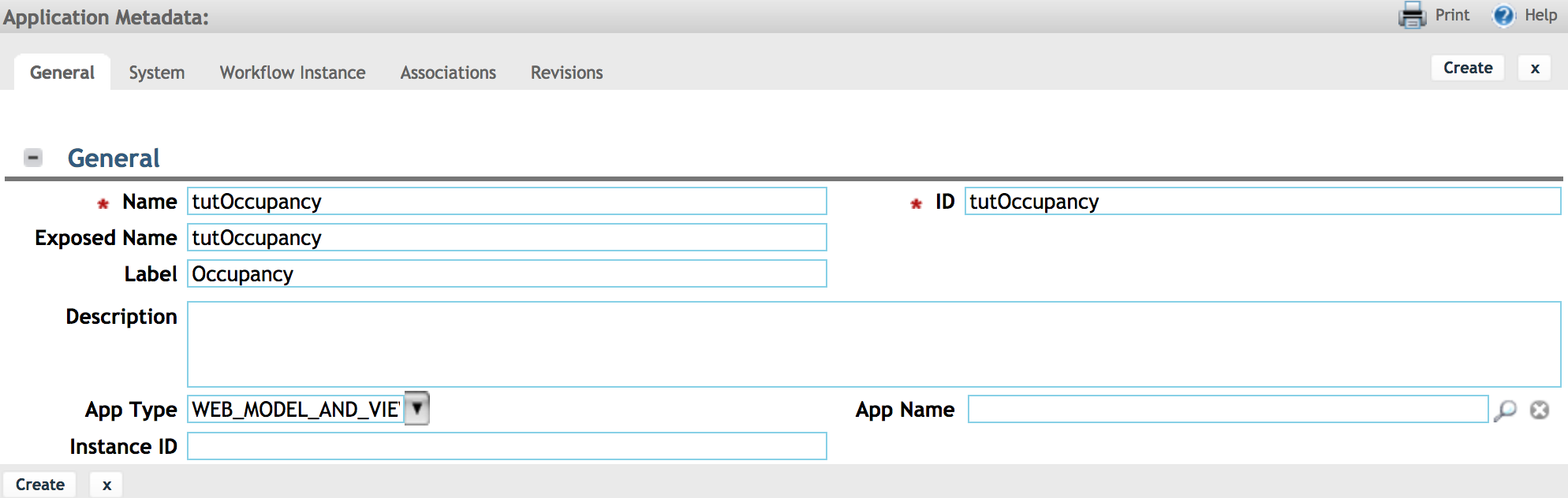
Task: Click the App Name magnifier lookup icon
Action: pos(1505,410)
